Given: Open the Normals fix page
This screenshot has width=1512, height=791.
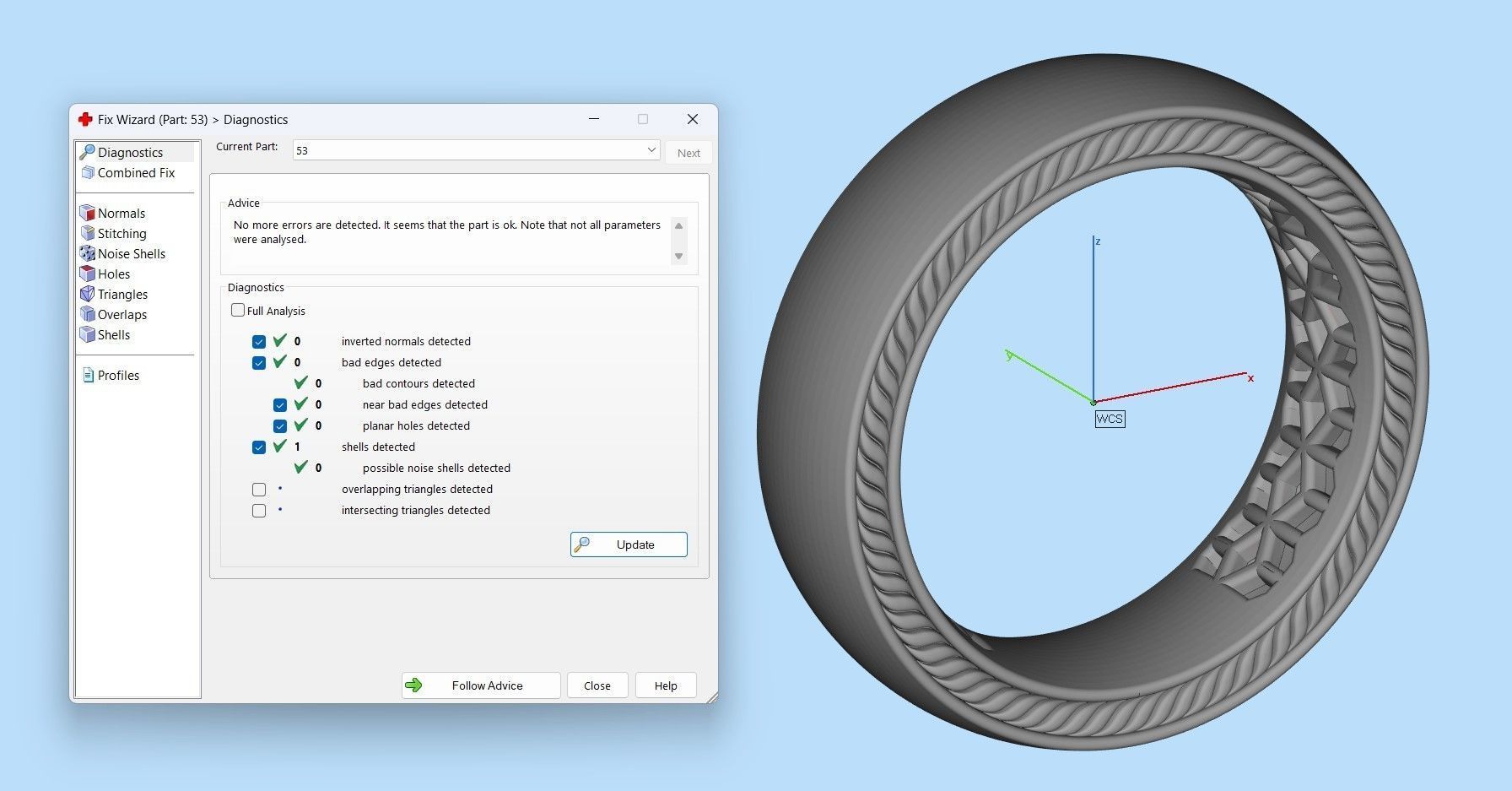Looking at the screenshot, I should click(121, 214).
